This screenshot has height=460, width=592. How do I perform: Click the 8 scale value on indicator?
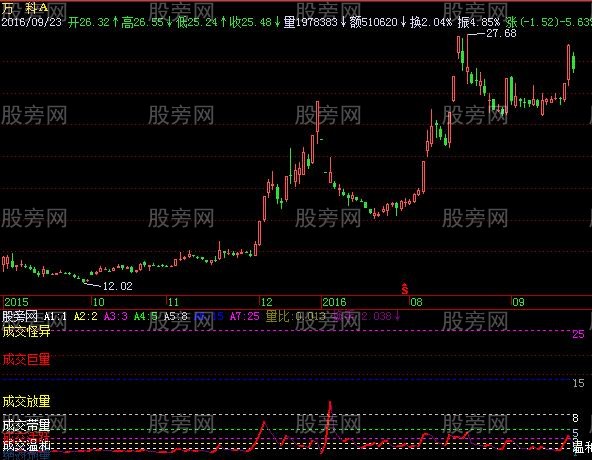(x=575, y=418)
